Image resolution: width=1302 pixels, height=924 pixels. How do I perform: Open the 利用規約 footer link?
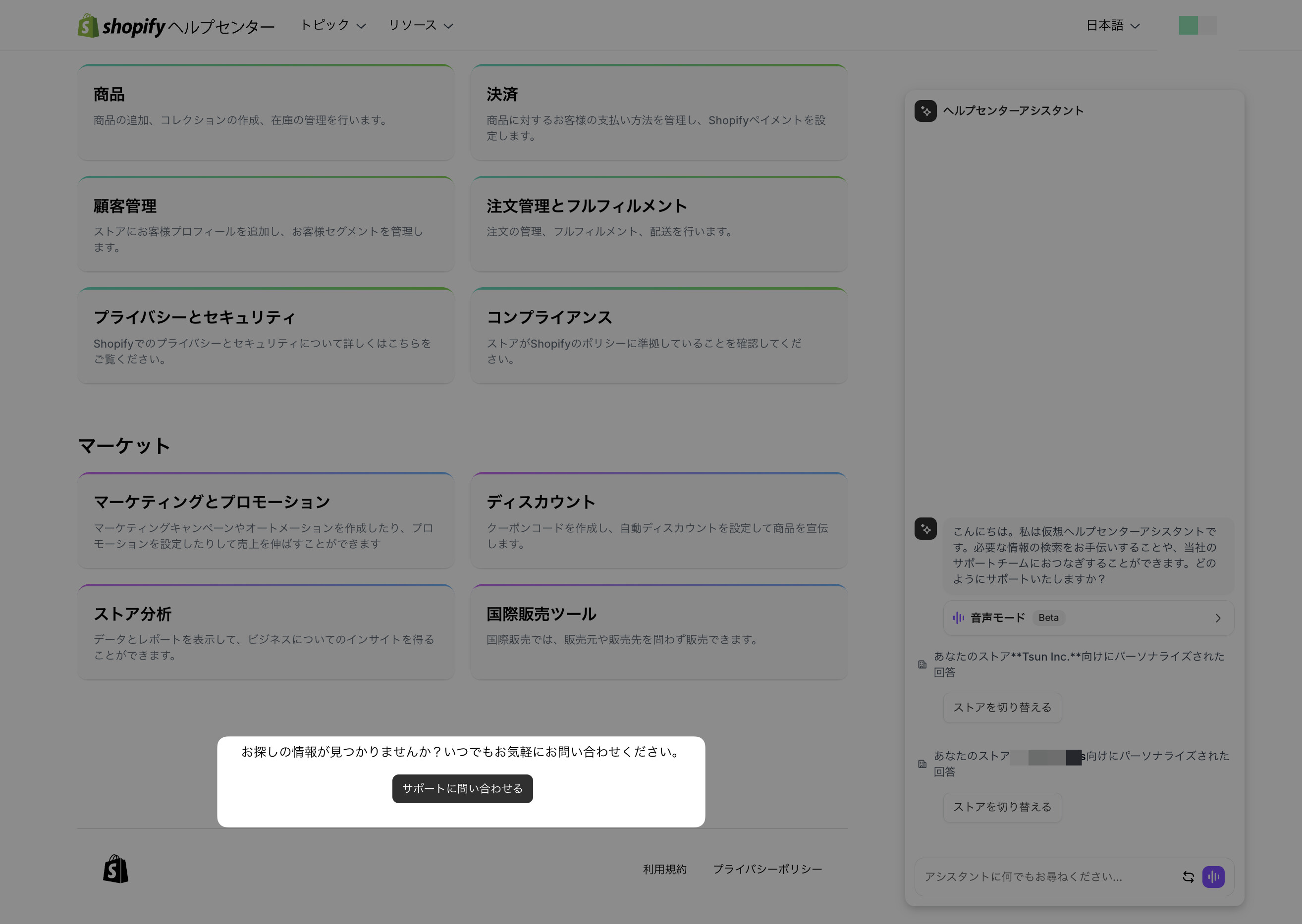664,869
